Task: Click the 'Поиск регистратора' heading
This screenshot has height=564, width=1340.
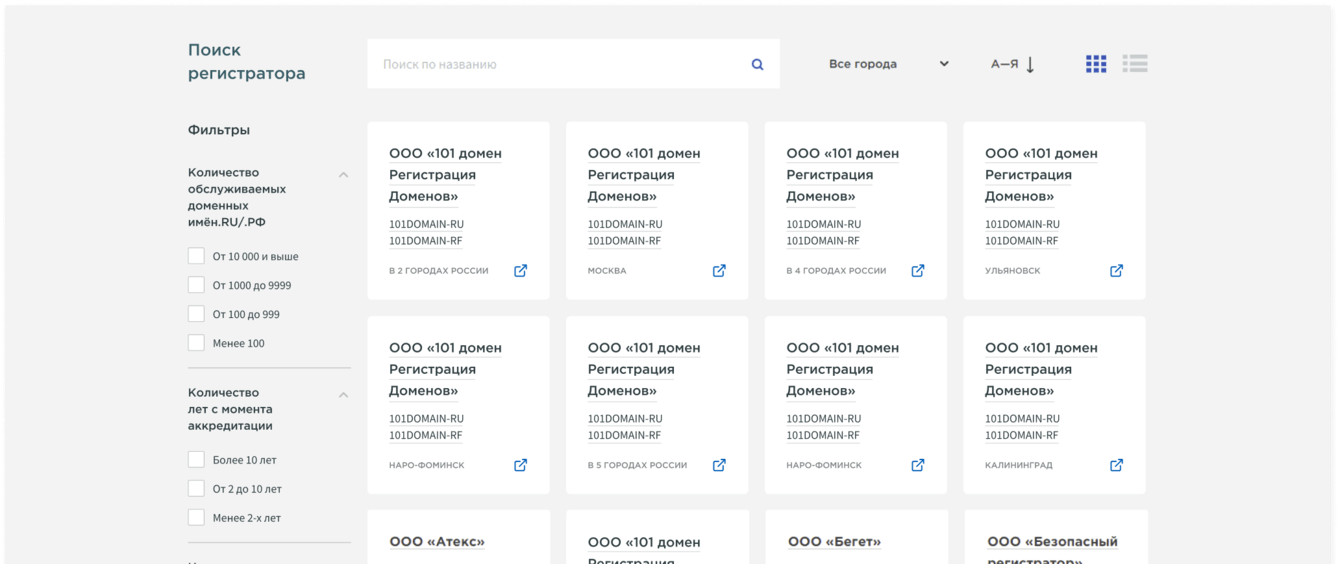Action: 247,62
